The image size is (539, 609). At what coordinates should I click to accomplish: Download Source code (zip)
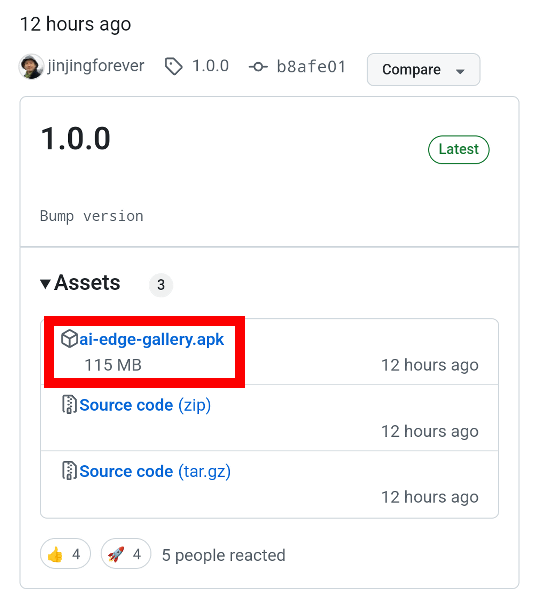[x=145, y=405]
